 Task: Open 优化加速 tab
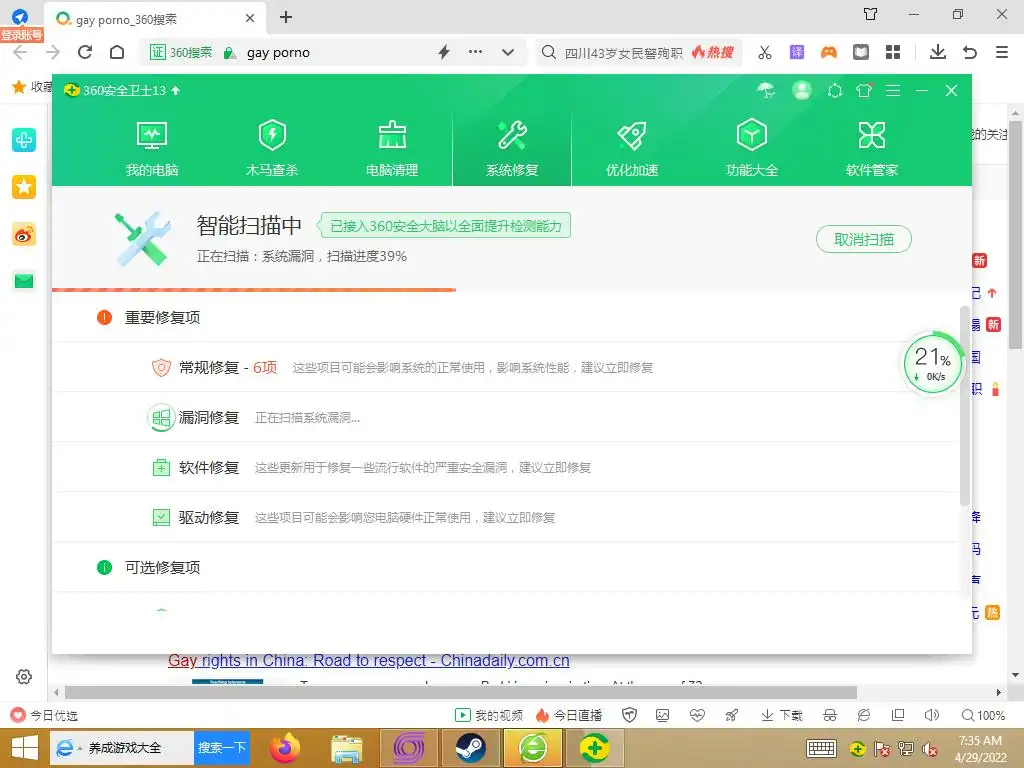point(632,149)
